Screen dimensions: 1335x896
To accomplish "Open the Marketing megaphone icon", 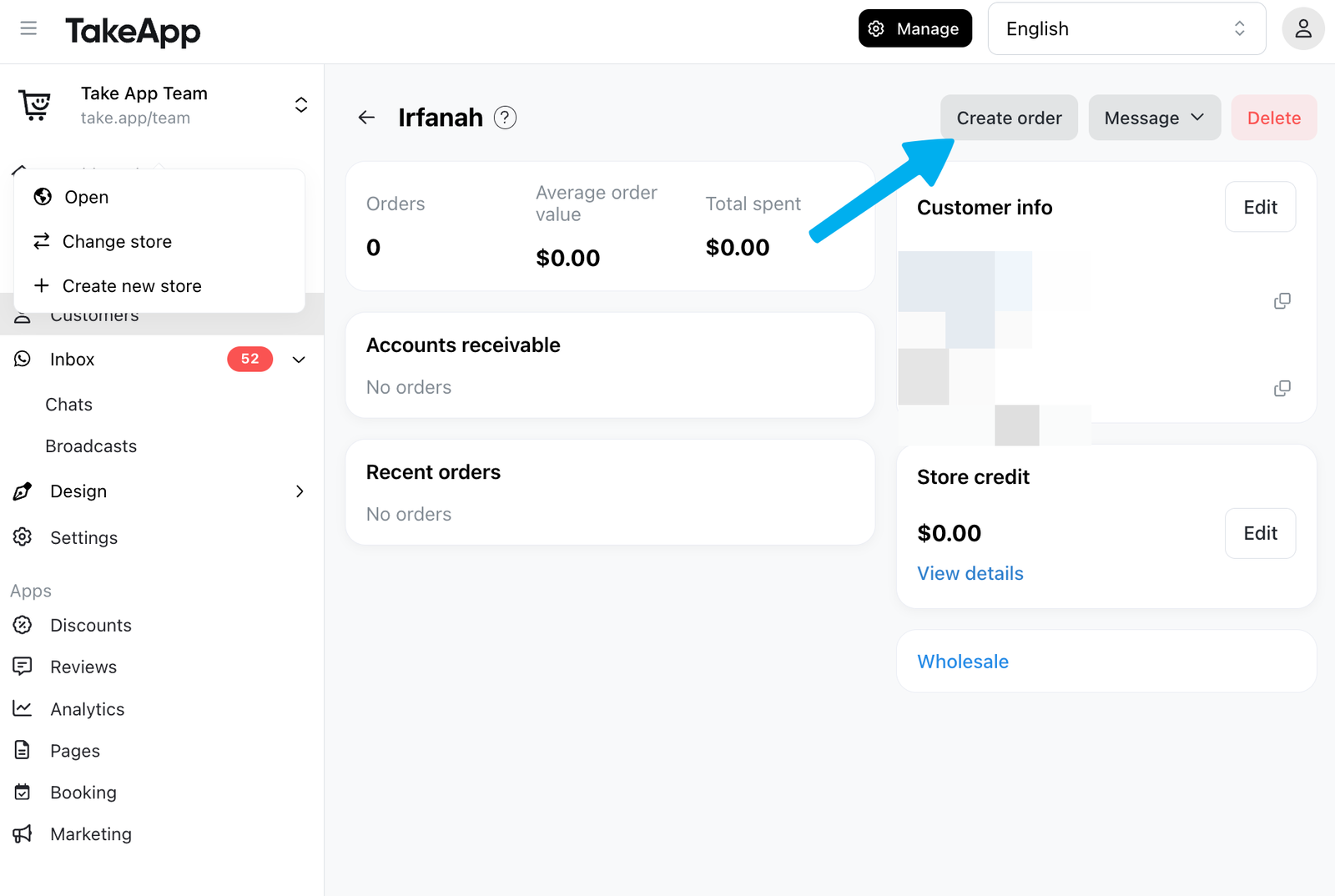I will click(x=23, y=833).
